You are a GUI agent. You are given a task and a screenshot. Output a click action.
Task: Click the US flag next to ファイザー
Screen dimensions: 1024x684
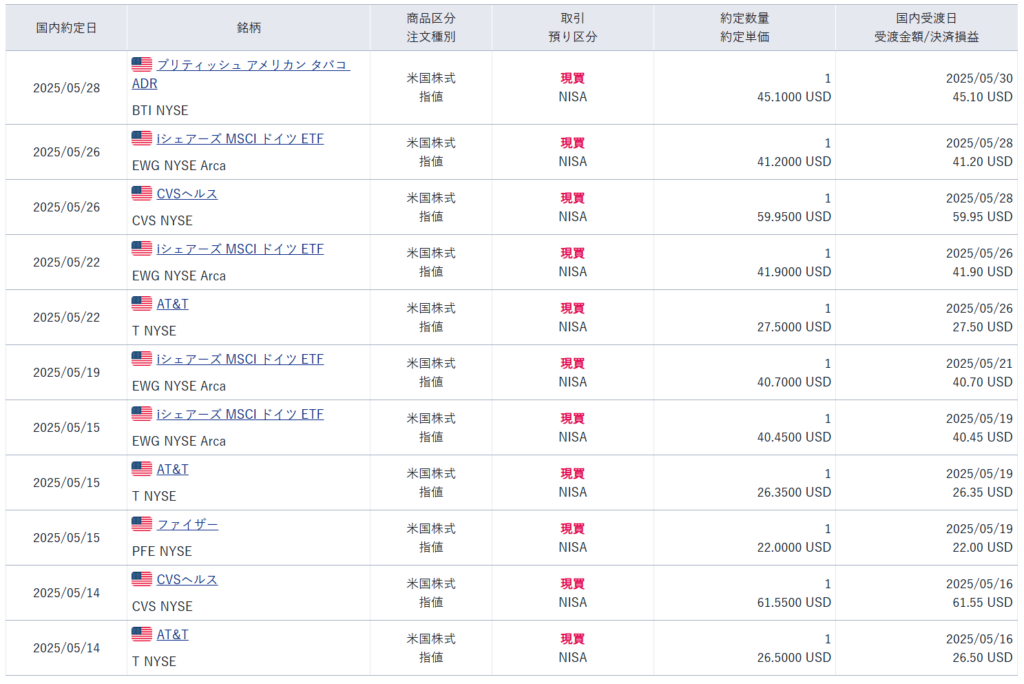pyautogui.click(x=142, y=525)
